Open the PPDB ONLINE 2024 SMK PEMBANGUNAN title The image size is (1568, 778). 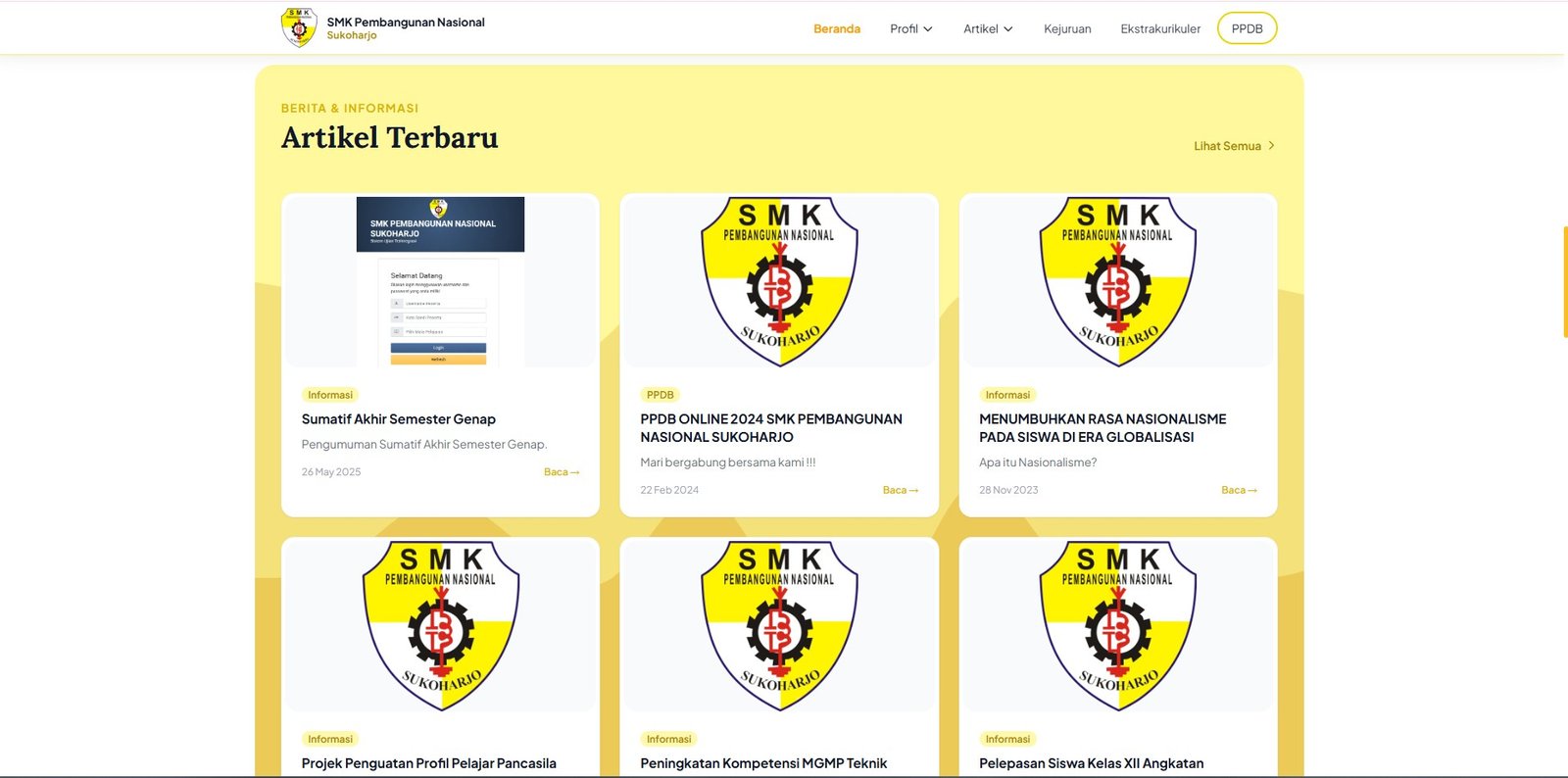[x=771, y=428]
